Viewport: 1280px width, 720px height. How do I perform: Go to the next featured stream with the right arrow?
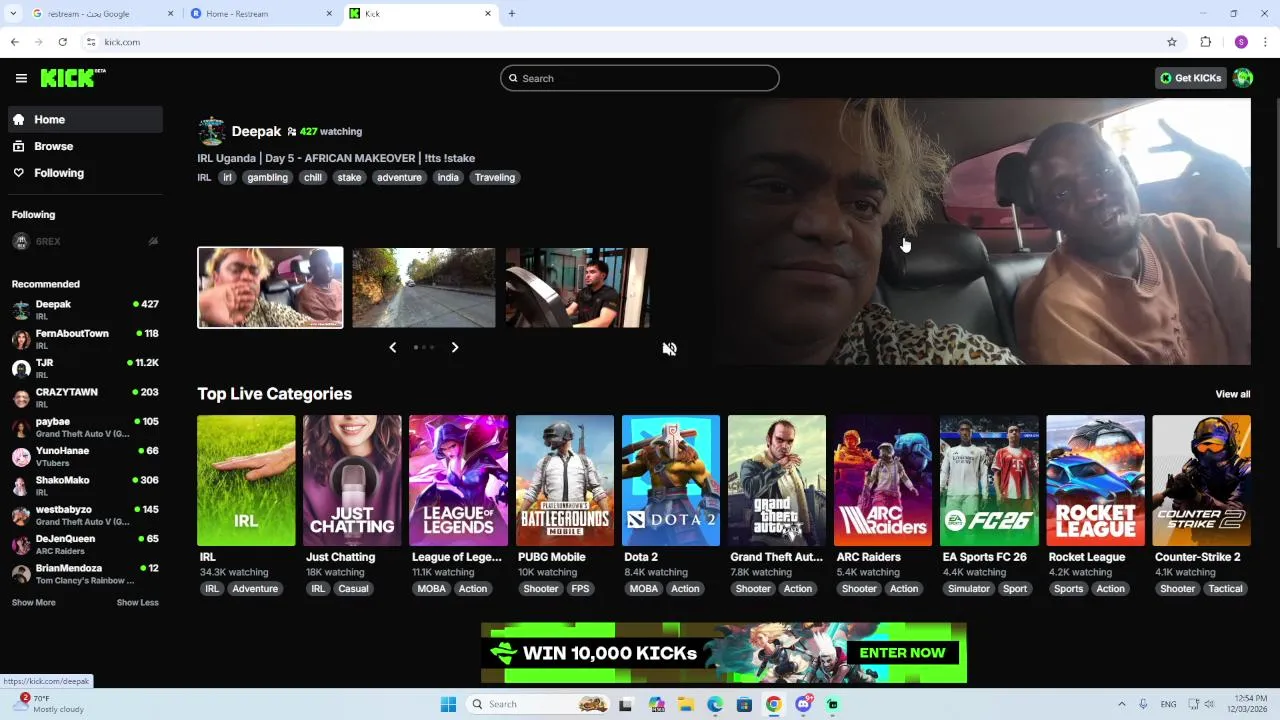(x=454, y=347)
